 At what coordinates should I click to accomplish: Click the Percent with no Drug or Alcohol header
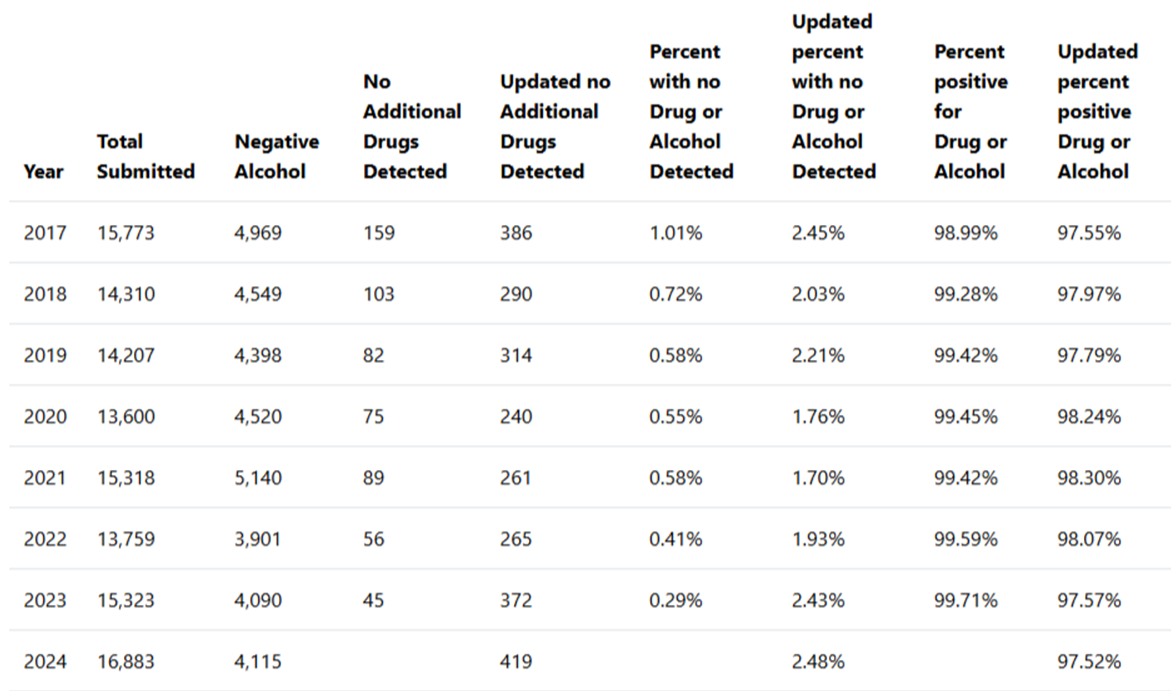tap(691, 111)
